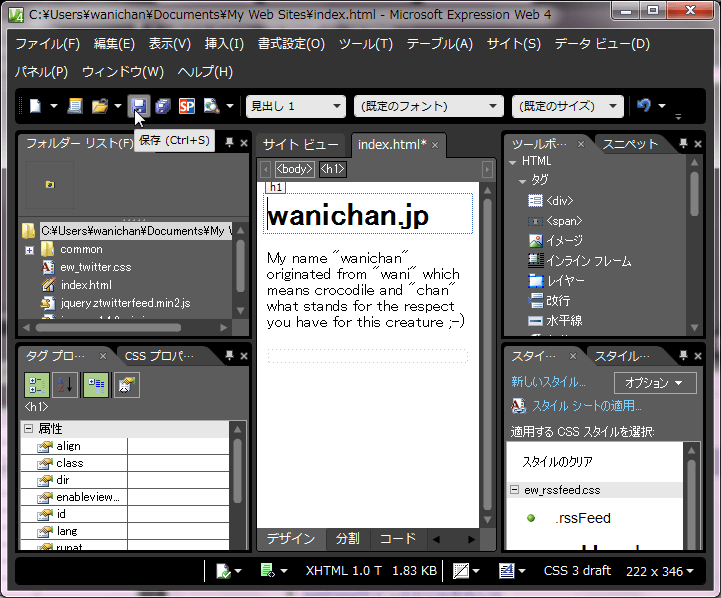Open the 書式設定(O) menu

[x=291, y=44]
